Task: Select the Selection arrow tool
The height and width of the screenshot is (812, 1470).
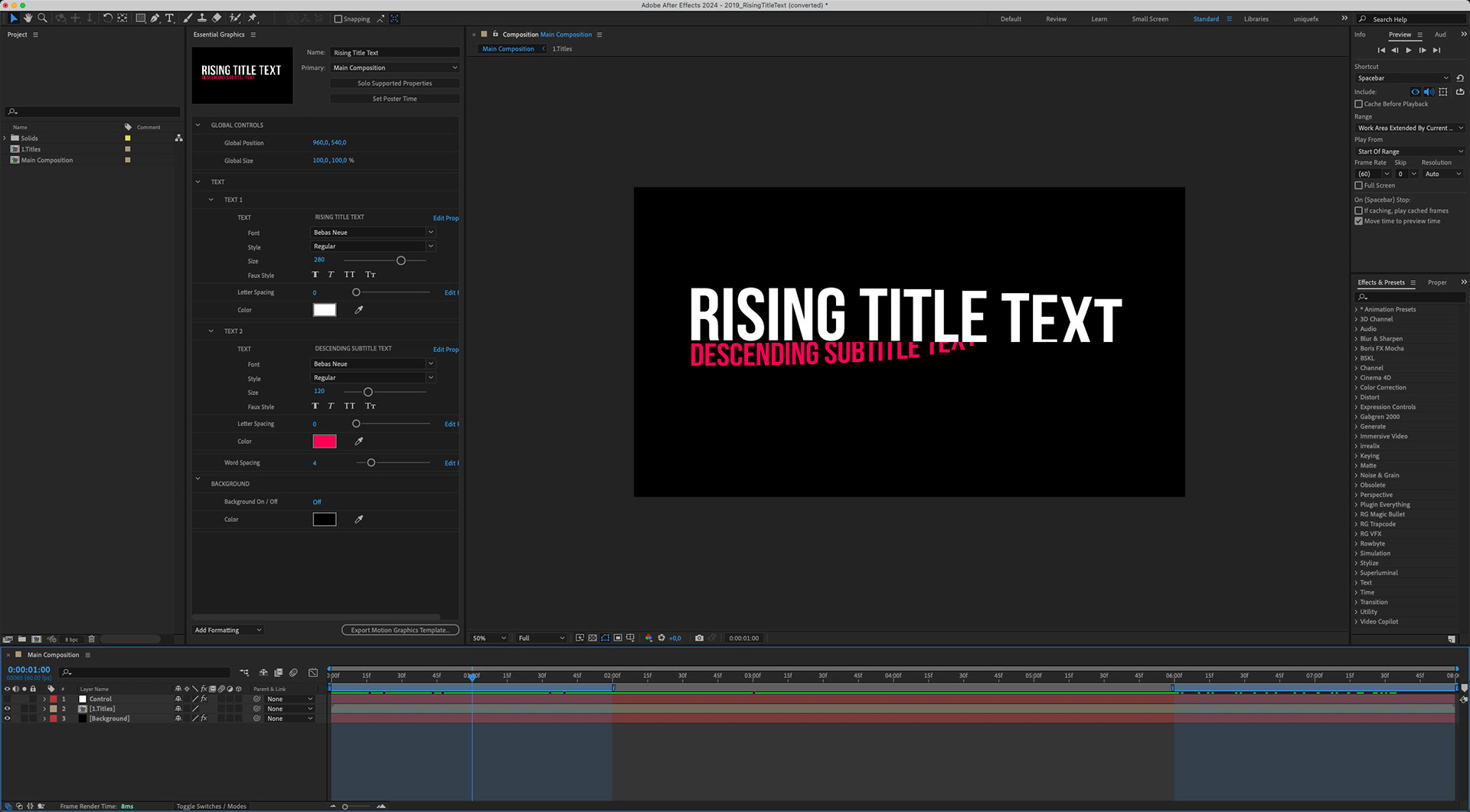Action: click(13, 18)
